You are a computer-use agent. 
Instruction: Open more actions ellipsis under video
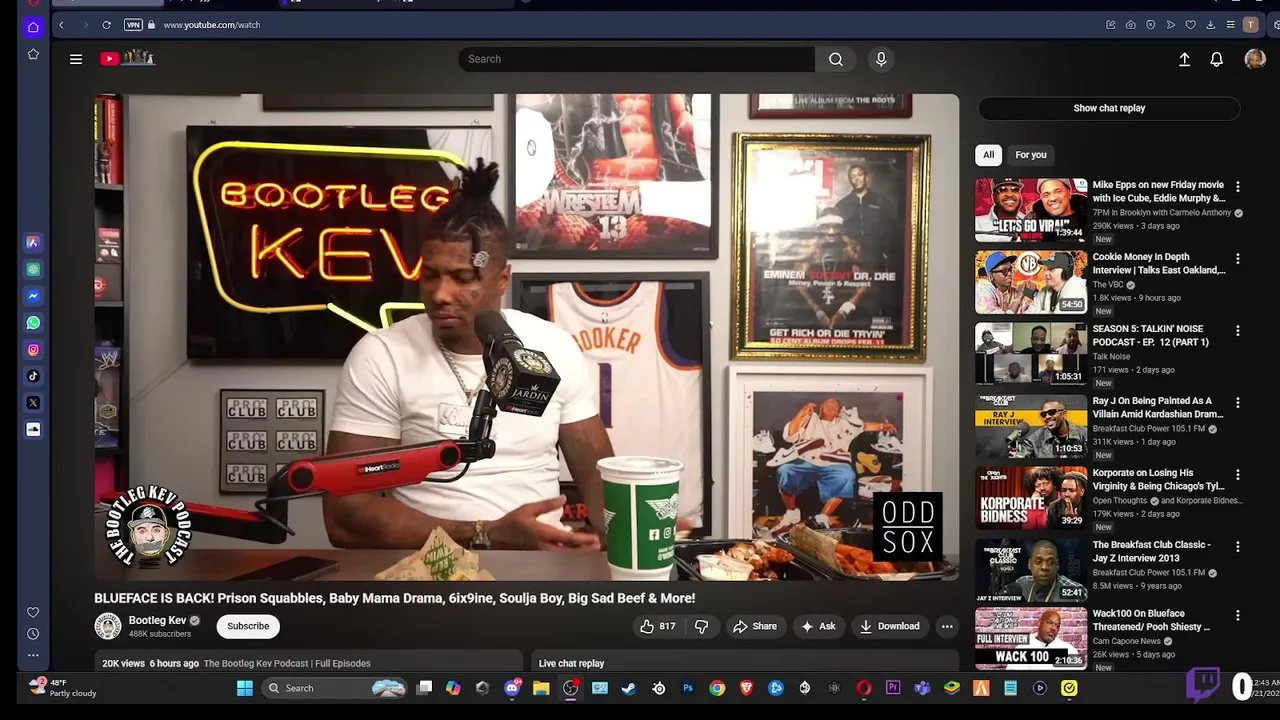tap(947, 626)
